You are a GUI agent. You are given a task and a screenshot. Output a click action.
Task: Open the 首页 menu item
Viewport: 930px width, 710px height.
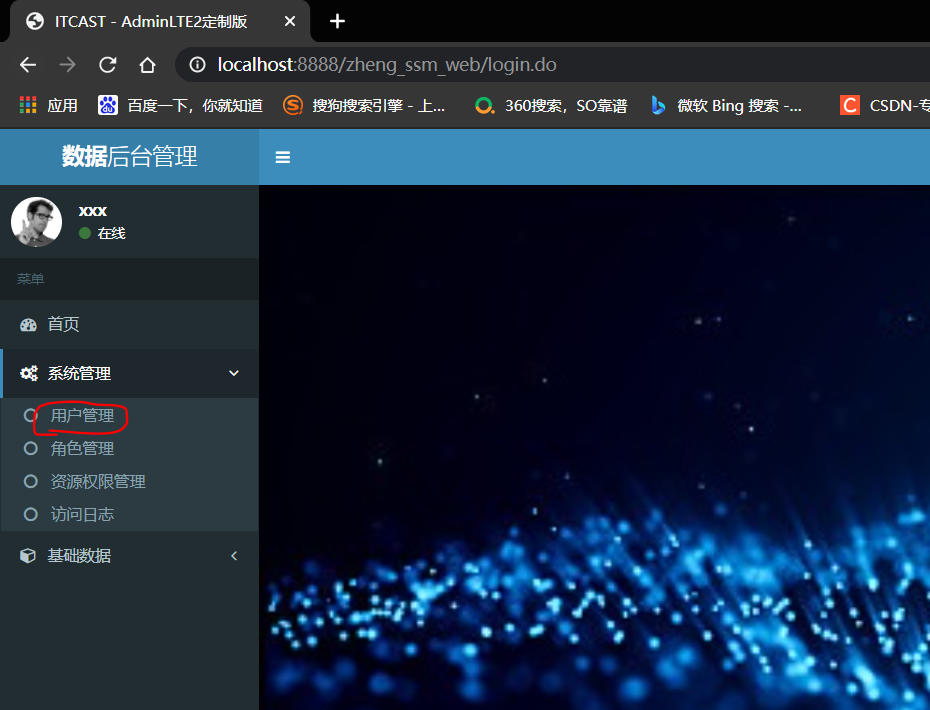(x=129, y=324)
